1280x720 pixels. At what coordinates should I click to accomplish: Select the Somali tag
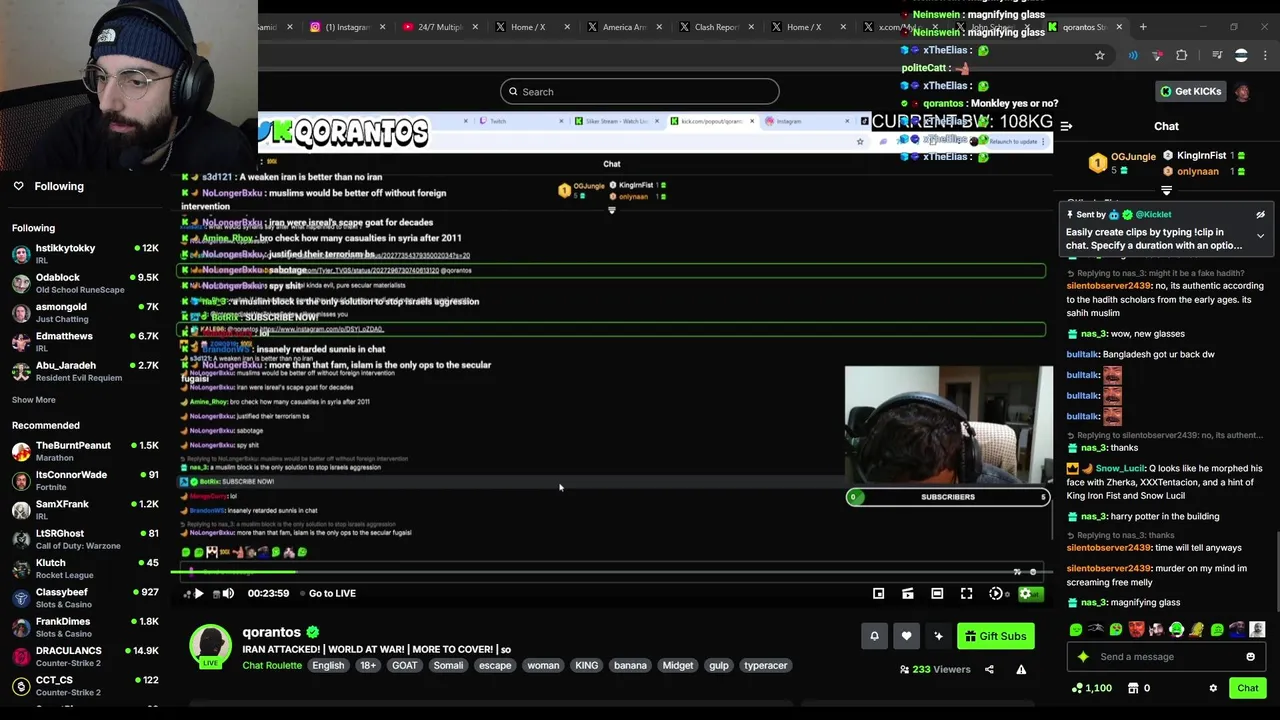(448, 665)
